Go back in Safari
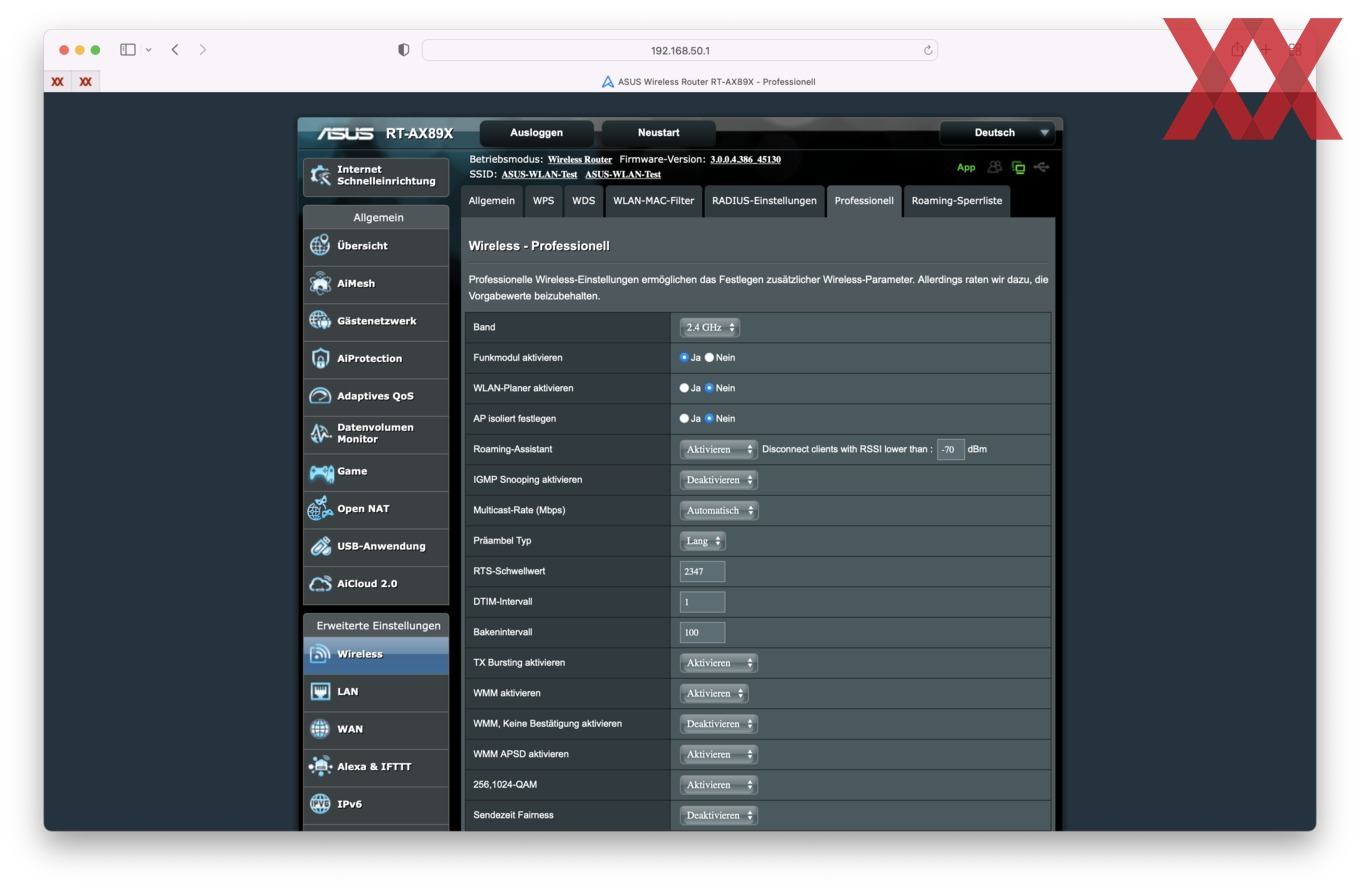This screenshot has width=1360, height=889. pyautogui.click(x=175, y=49)
